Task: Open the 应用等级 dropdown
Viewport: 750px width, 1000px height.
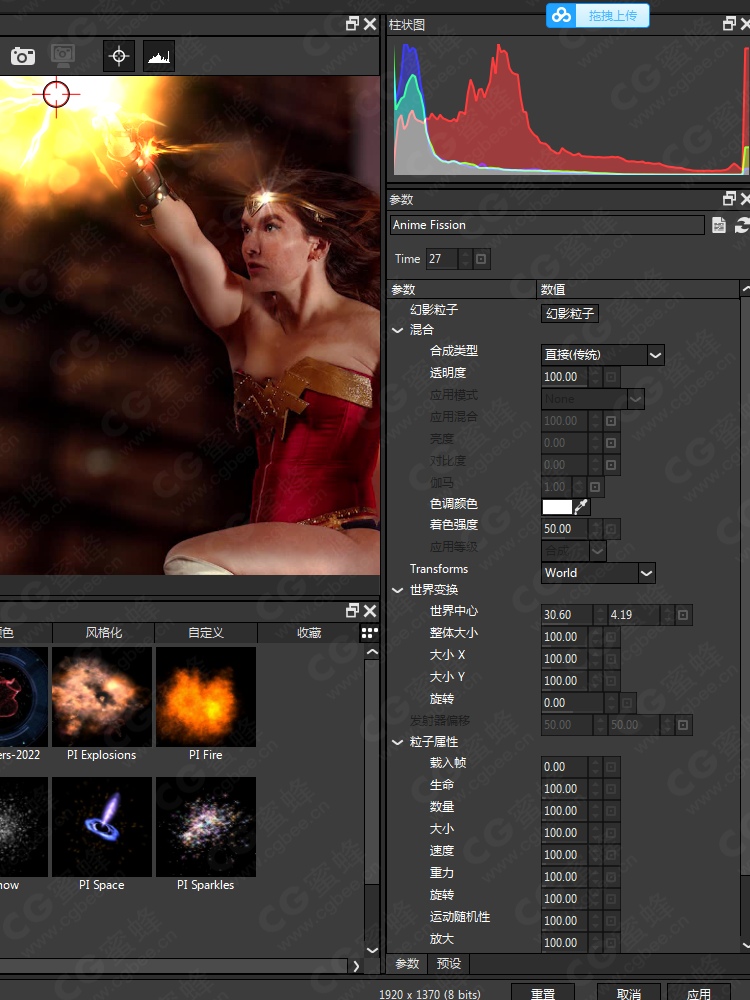Action: point(573,550)
